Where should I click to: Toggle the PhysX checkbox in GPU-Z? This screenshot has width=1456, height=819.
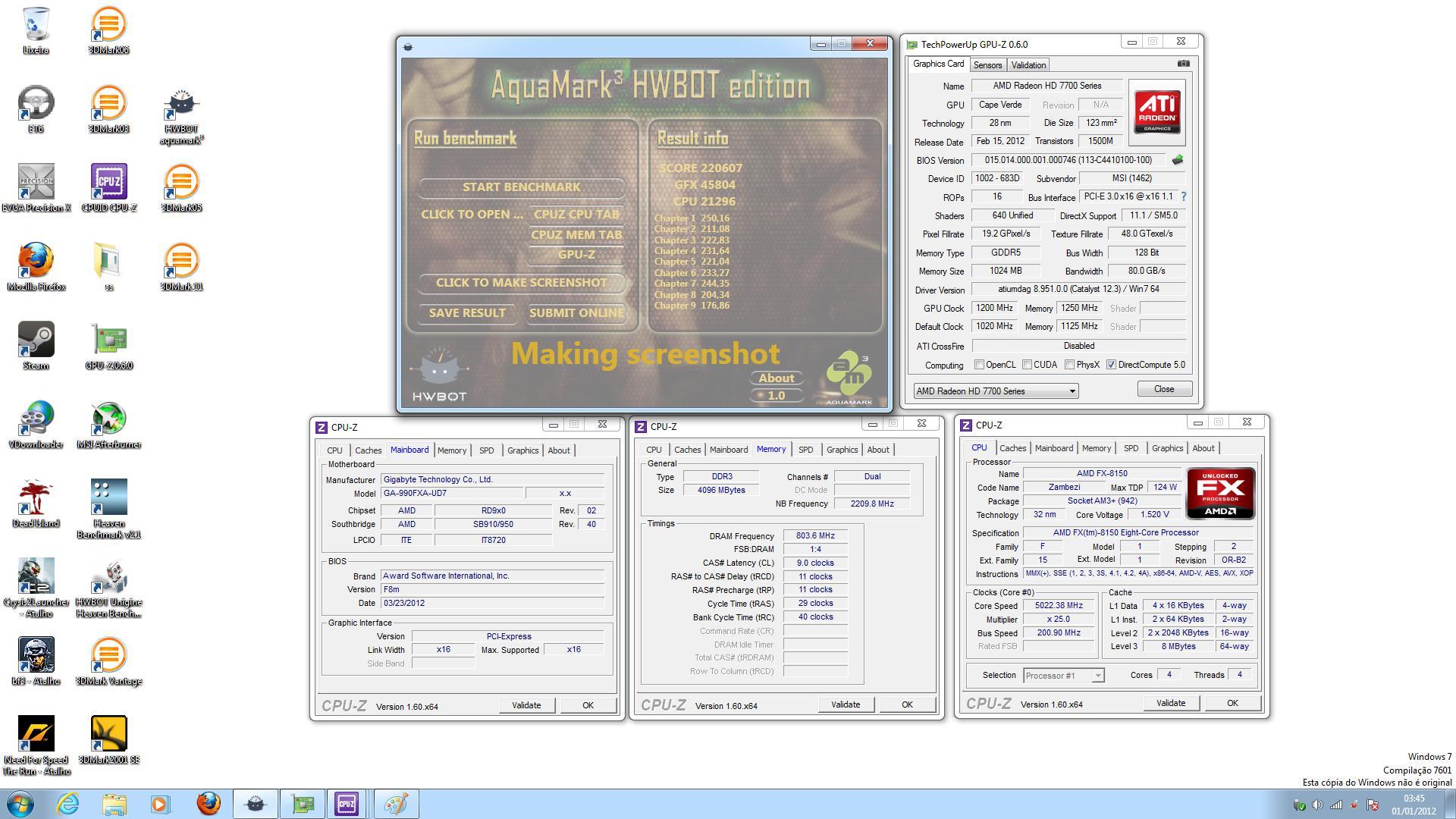(1069, 365)
